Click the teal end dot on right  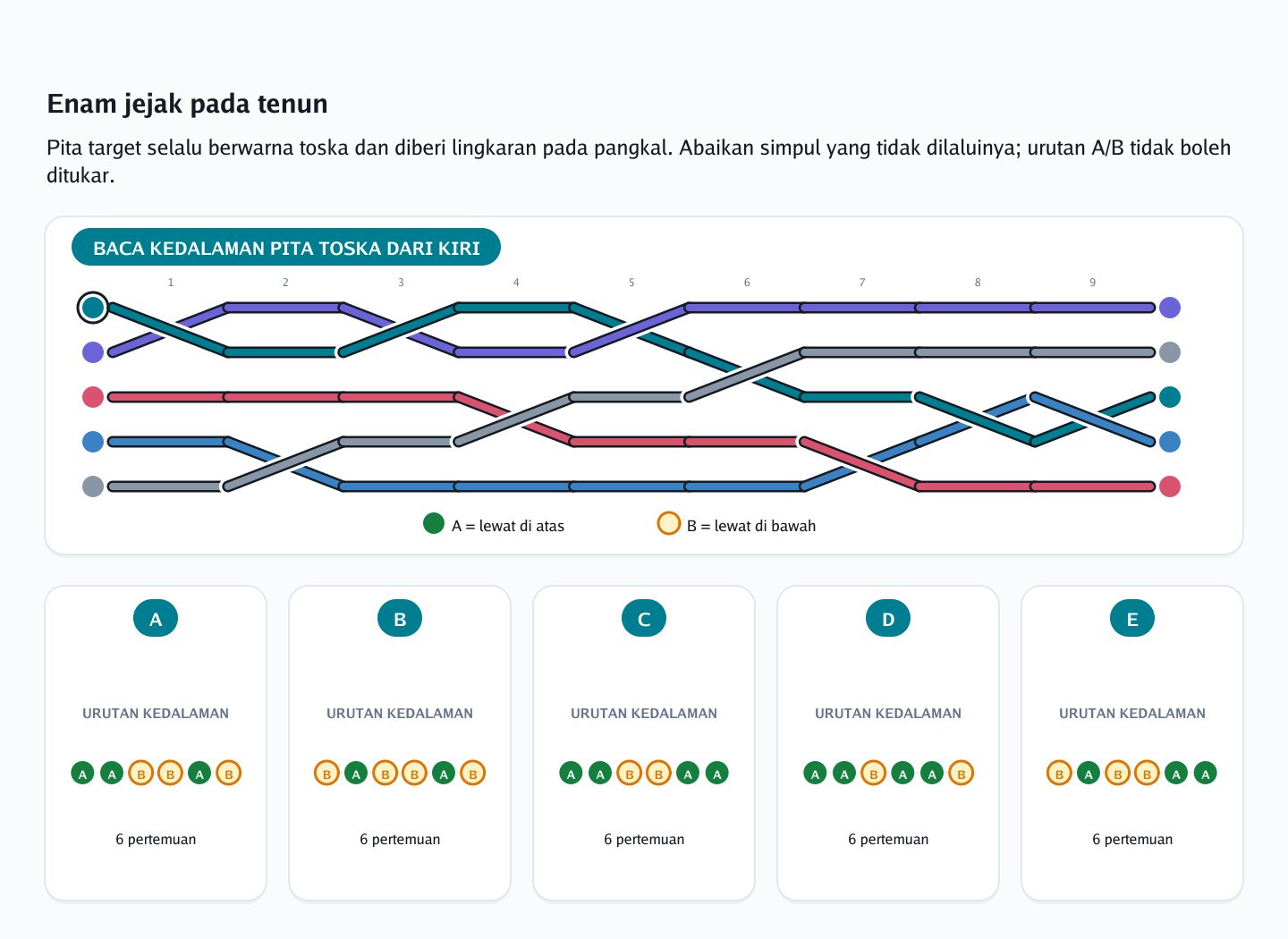(1170, 397)
